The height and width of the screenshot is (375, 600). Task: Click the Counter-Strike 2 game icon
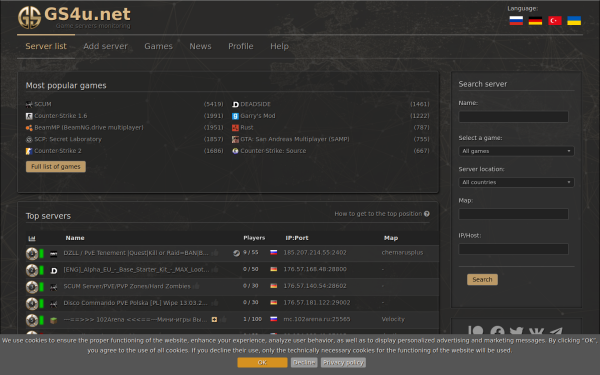[29, 151]
